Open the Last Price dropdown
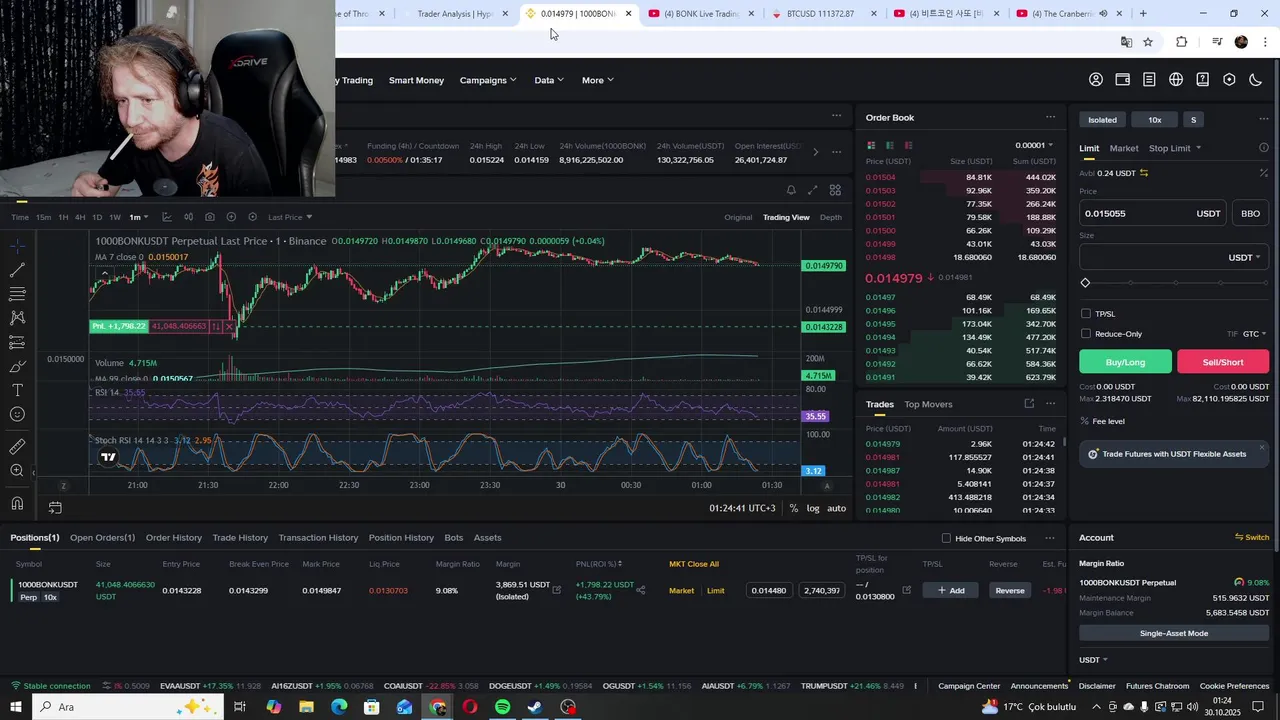This screenshot has width=1280, height=720. (290, 217)
